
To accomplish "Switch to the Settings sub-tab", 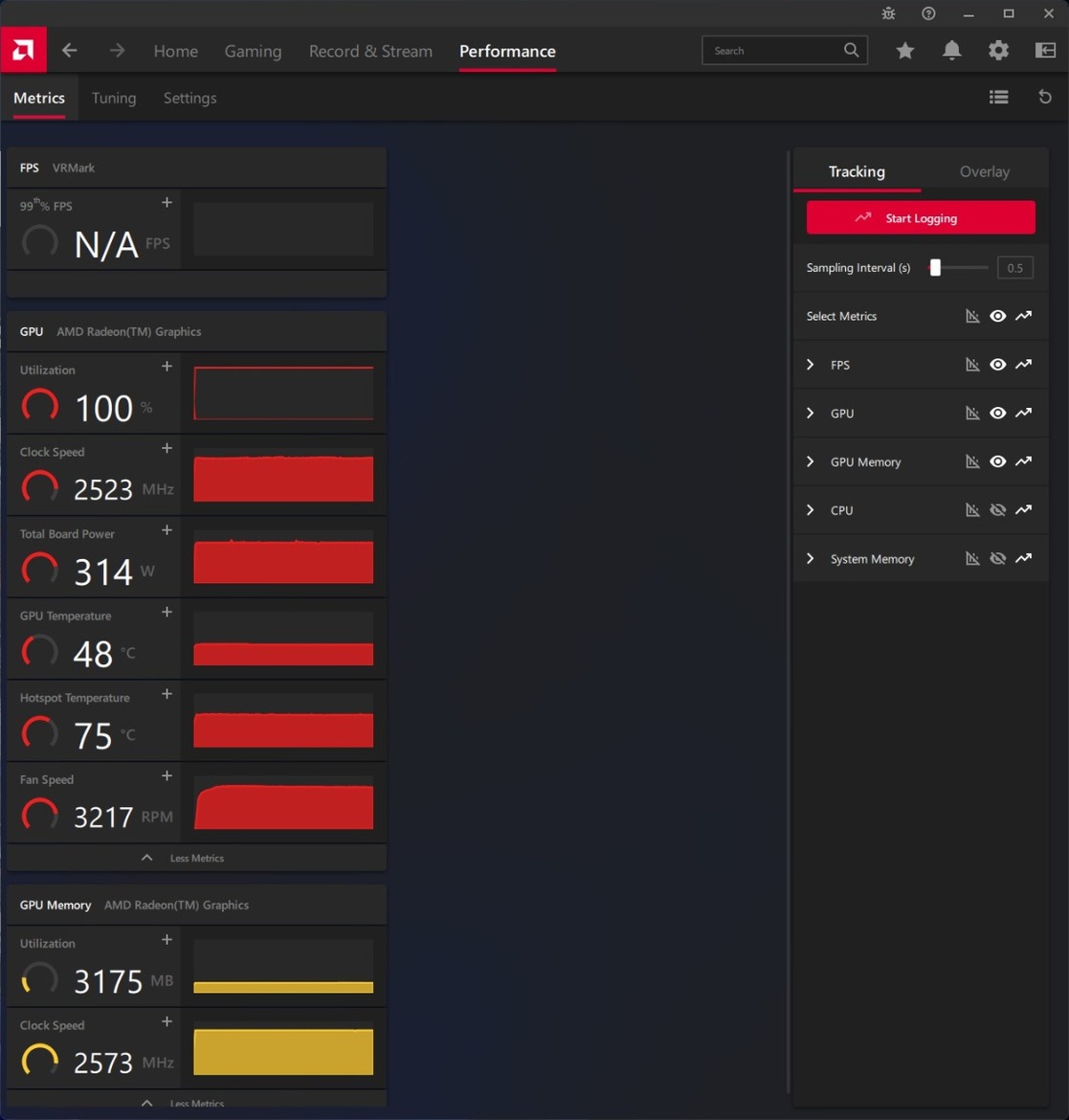I will click(x=189, y=98).
